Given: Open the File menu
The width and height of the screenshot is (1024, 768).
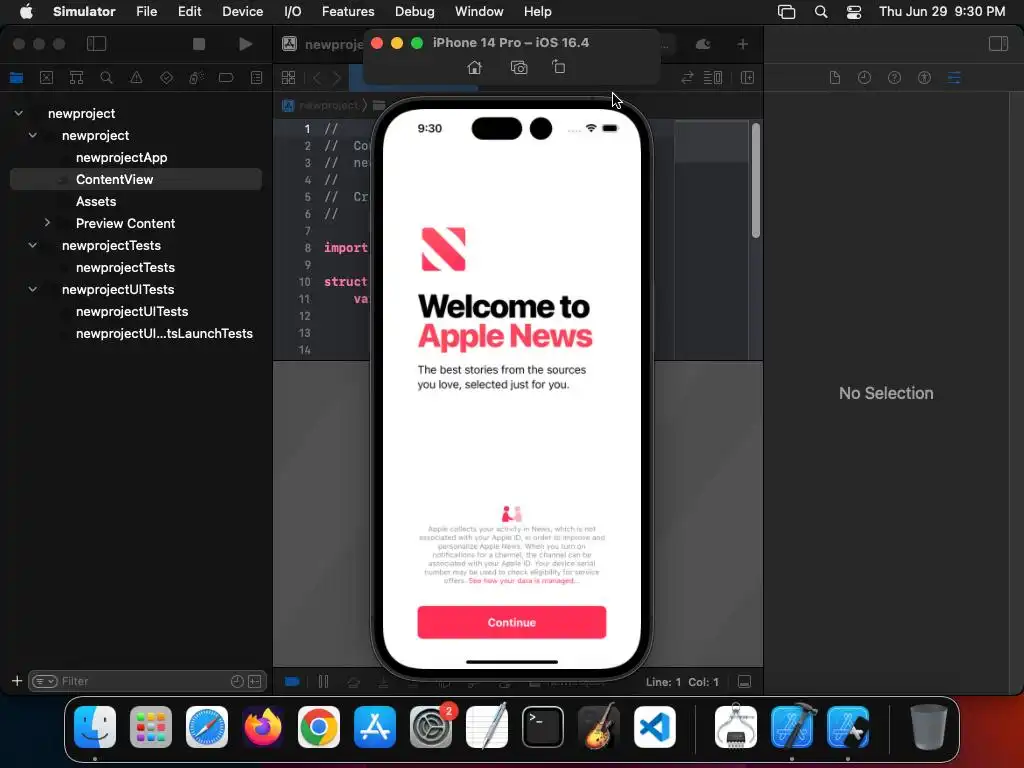Looking at the screenshot, I should (146, 11).
